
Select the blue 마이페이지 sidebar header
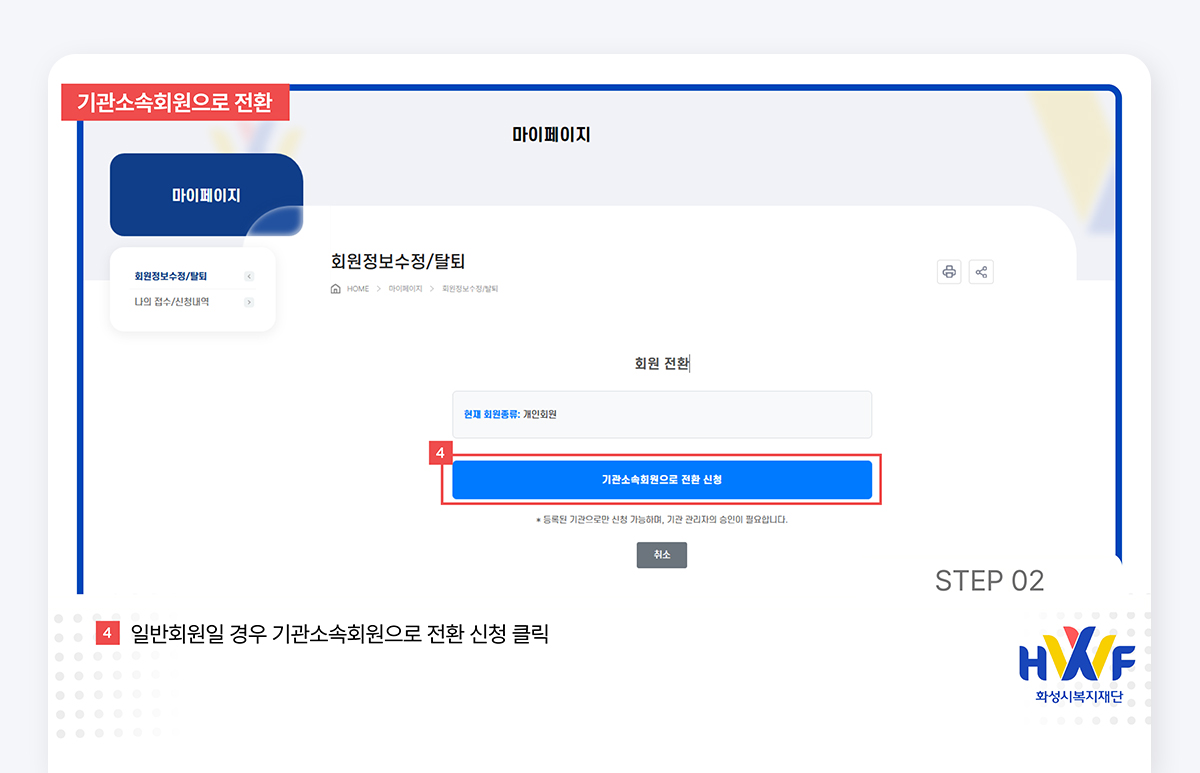206,194
